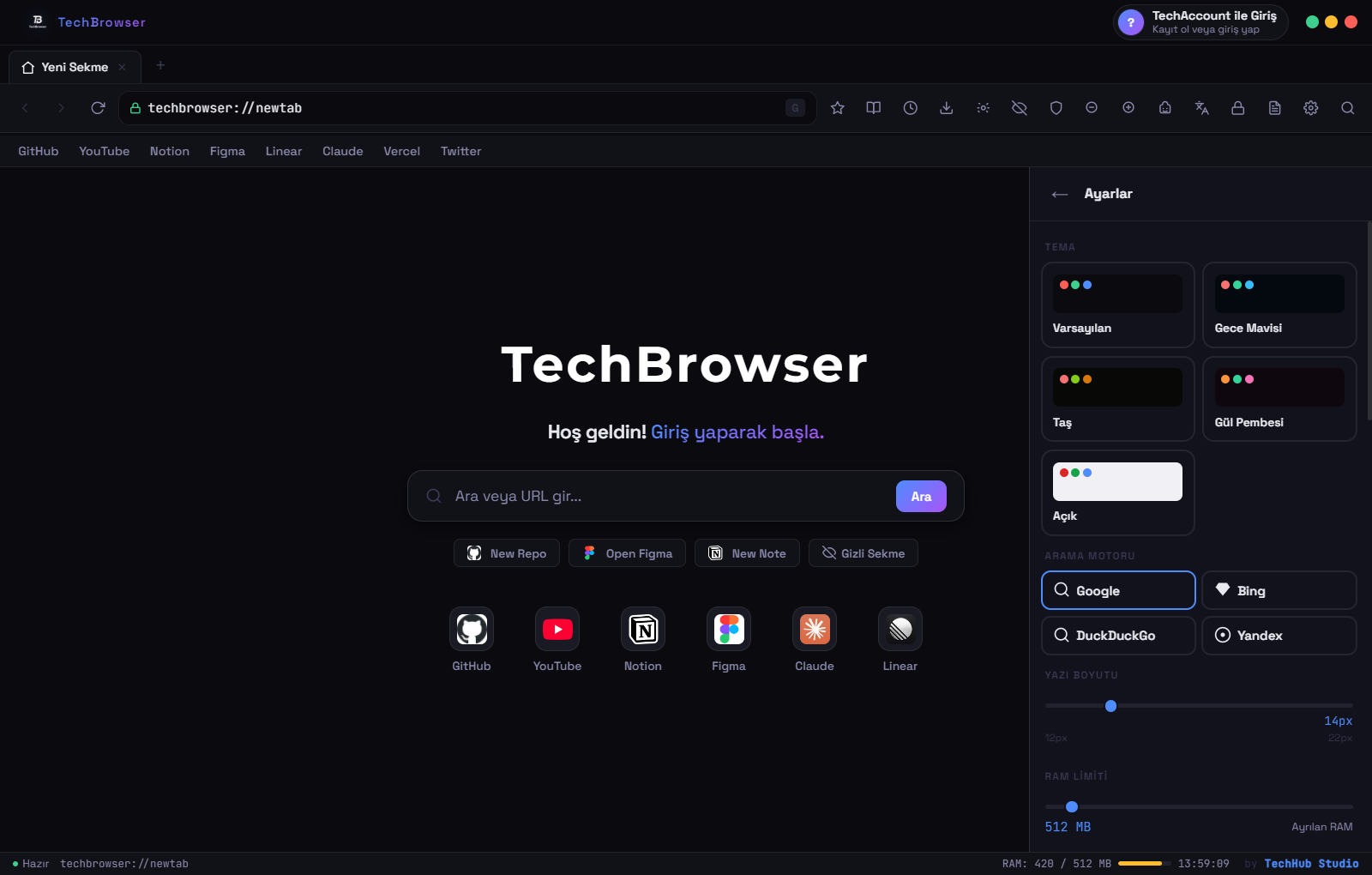Viewport: 1372px width, 875px height.
Task: Select the Gül Pembesi theme card
Action: click(x=1279, y=399)
